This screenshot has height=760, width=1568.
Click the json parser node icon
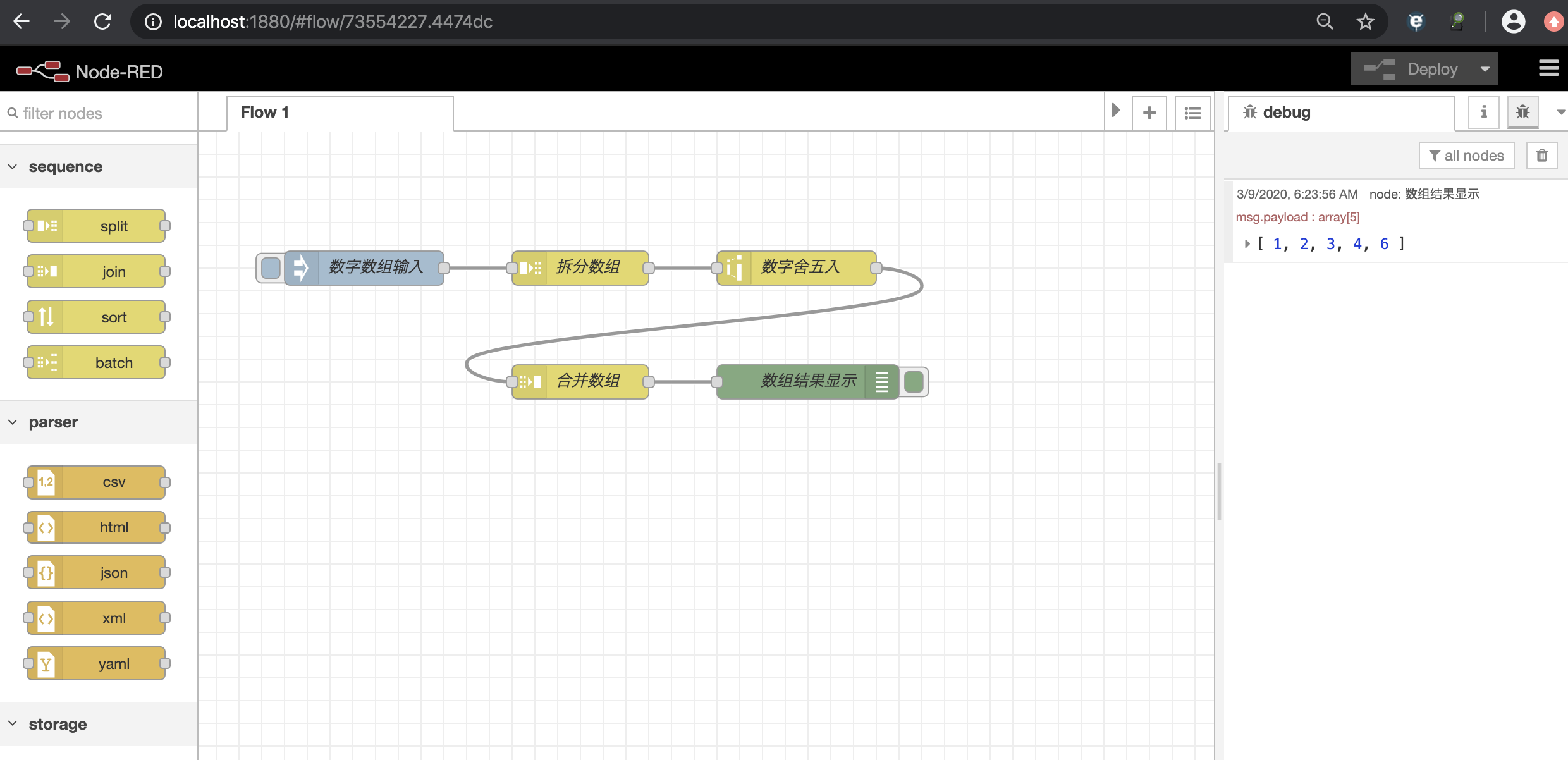coord(47,573)
